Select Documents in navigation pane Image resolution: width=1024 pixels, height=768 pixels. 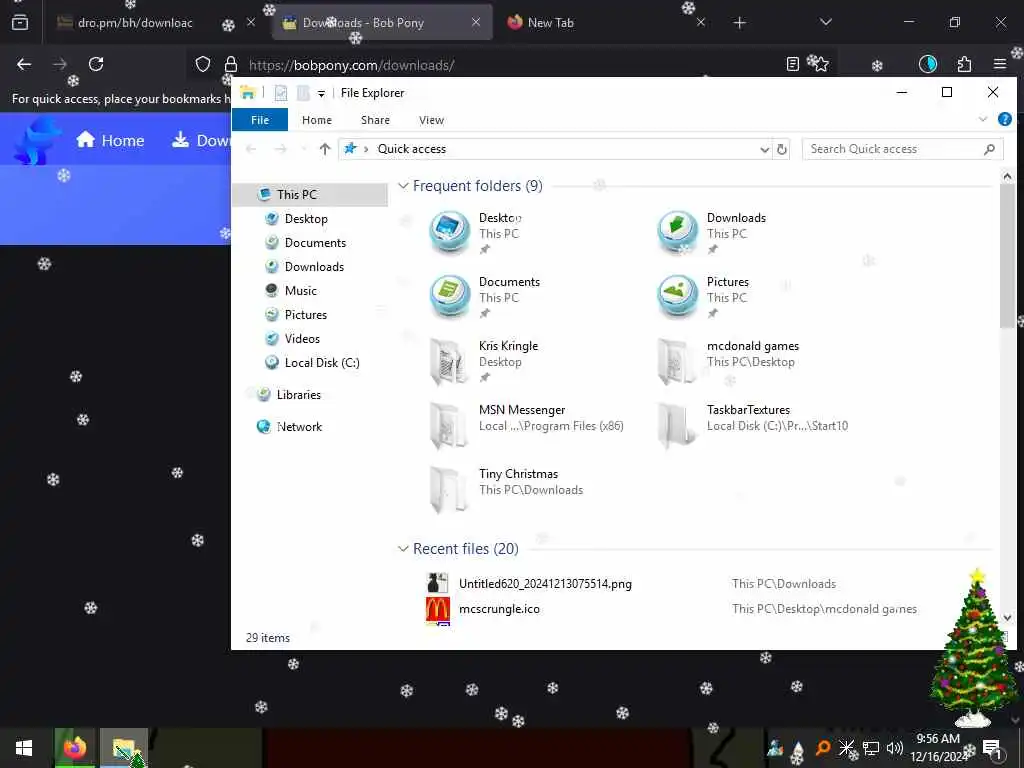(315, 243)
